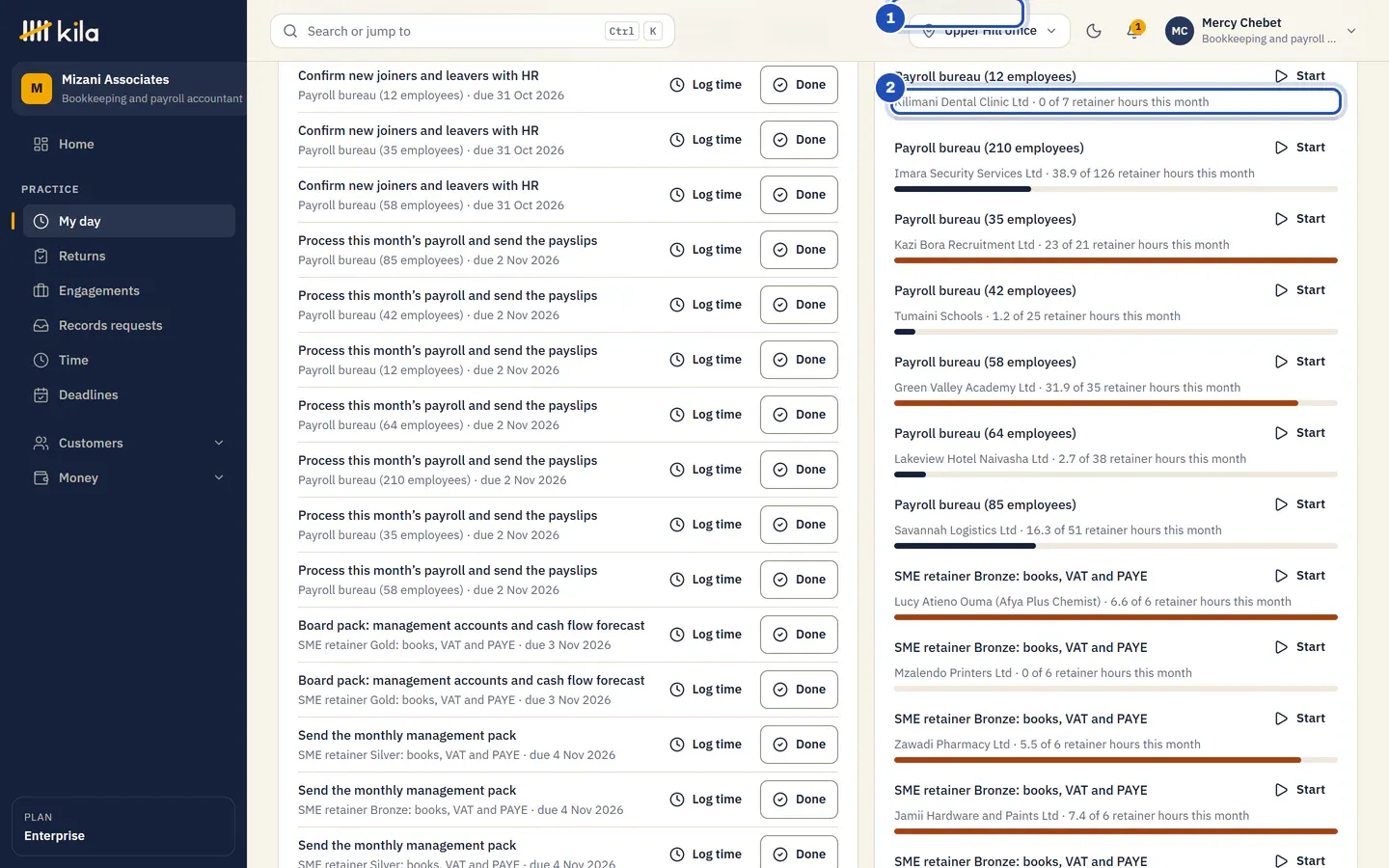Start timer for Tumaini Schools
The height and width of the screenshot is (868, 1389).
coord(1300,290)
